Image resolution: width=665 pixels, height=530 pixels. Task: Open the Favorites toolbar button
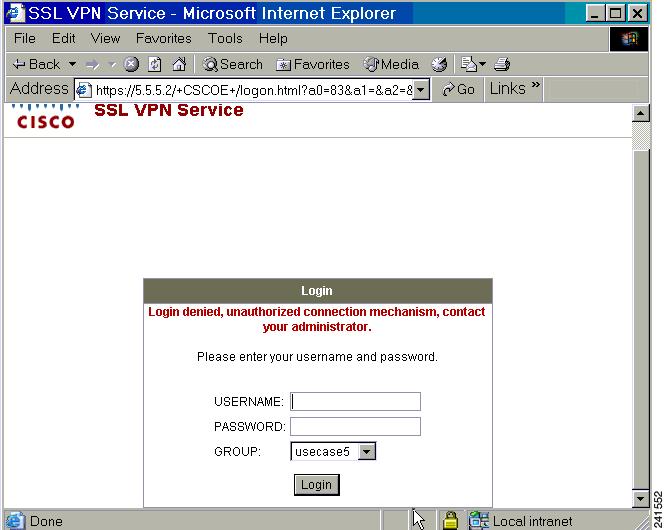pos(313,64)
